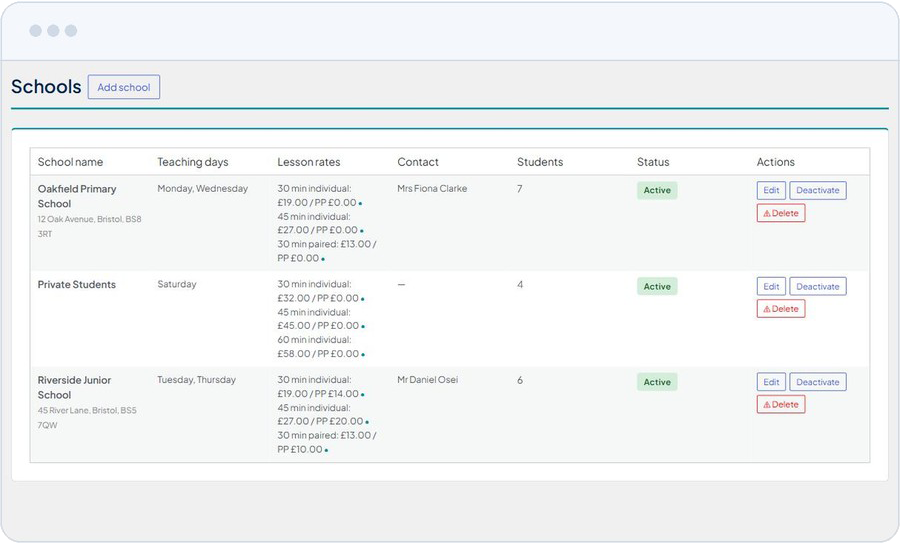Viewport: 900px width, 544px height.
Task: Click teaching days Monday, Wednesday
Action: tap(203, 189)
